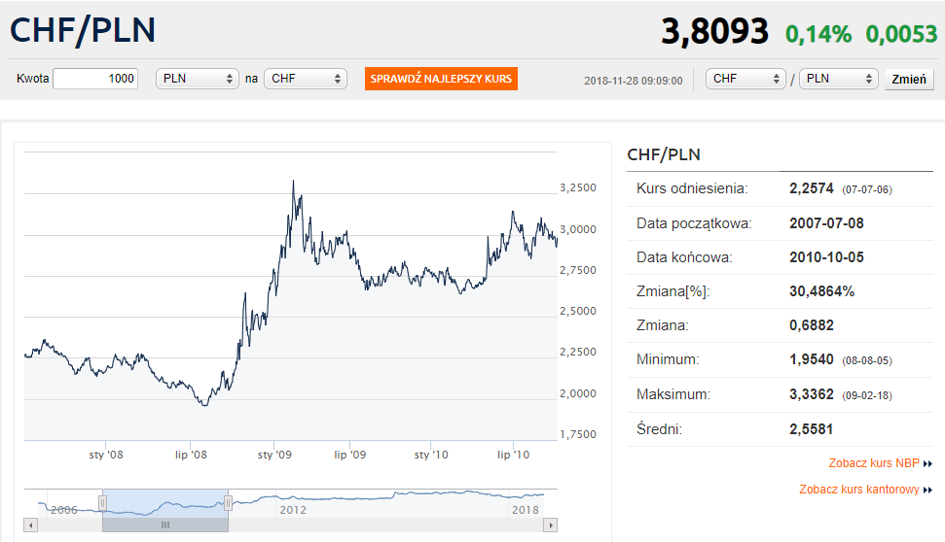The height and width of the screenshot is (542, 945).
Task: Click the Średni value 2,5581
Action: [x=811, y=429]
